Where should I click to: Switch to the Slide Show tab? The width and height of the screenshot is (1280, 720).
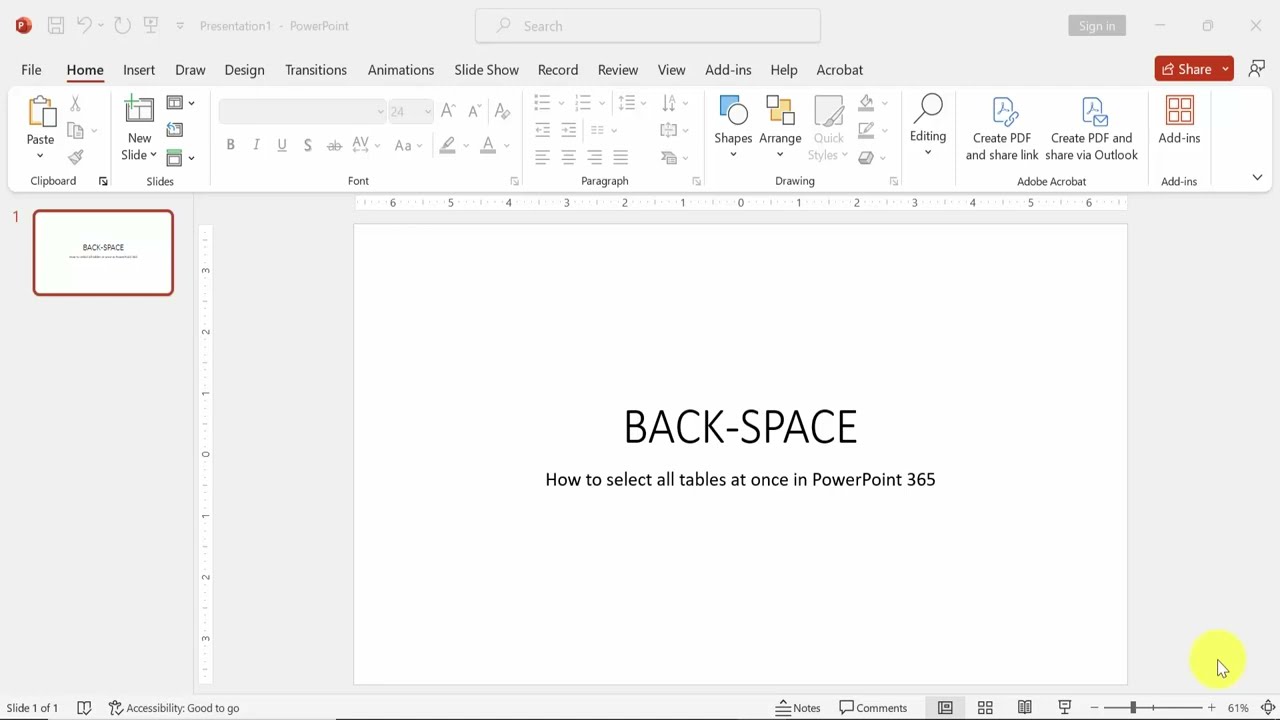click(x=486, y=70)
